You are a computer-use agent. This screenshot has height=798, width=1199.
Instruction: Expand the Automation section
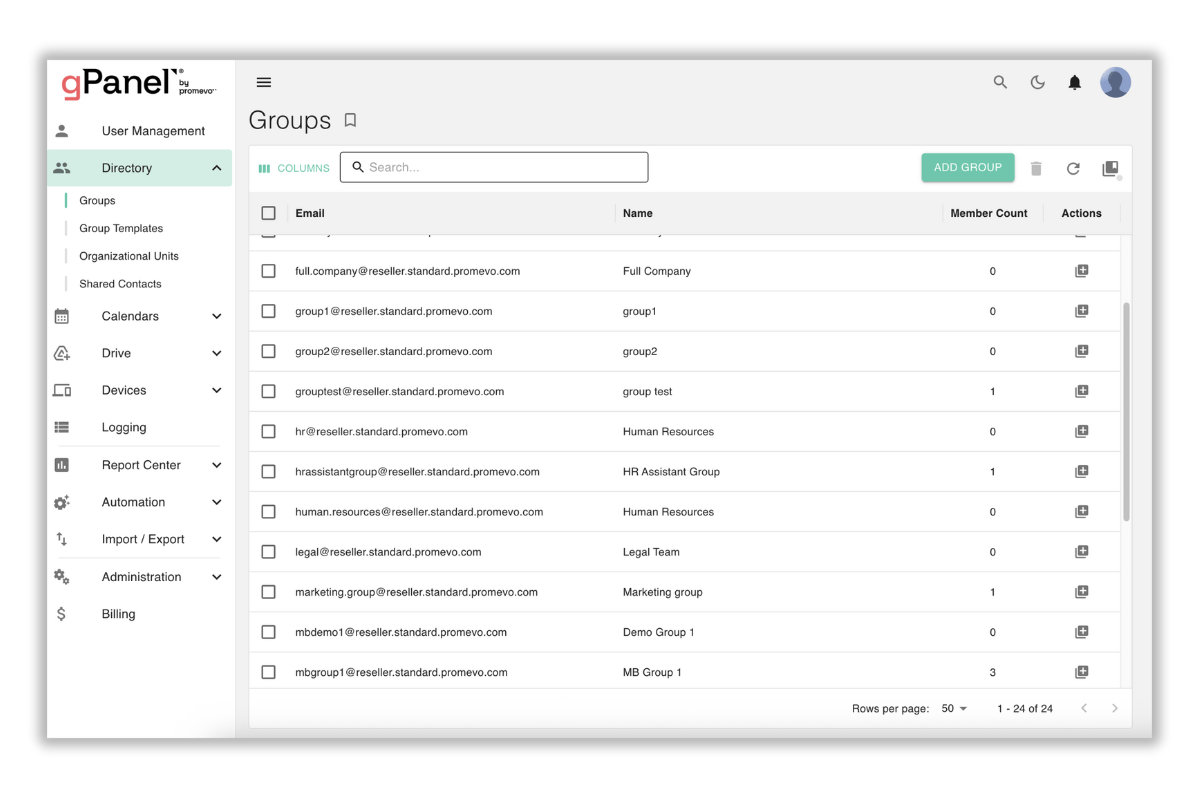click(x=216, y=502)
